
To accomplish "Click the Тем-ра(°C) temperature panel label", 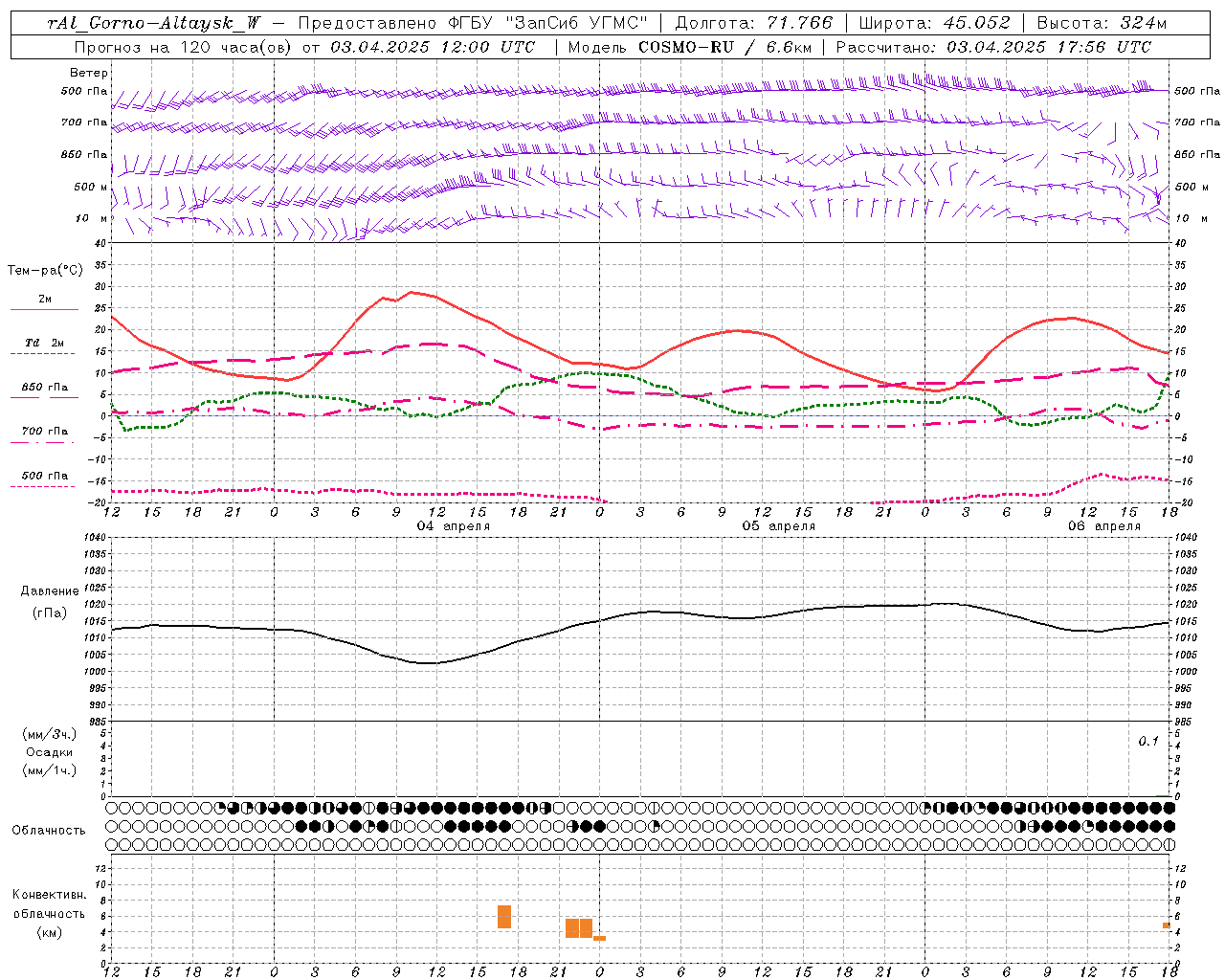I will 45,271.
